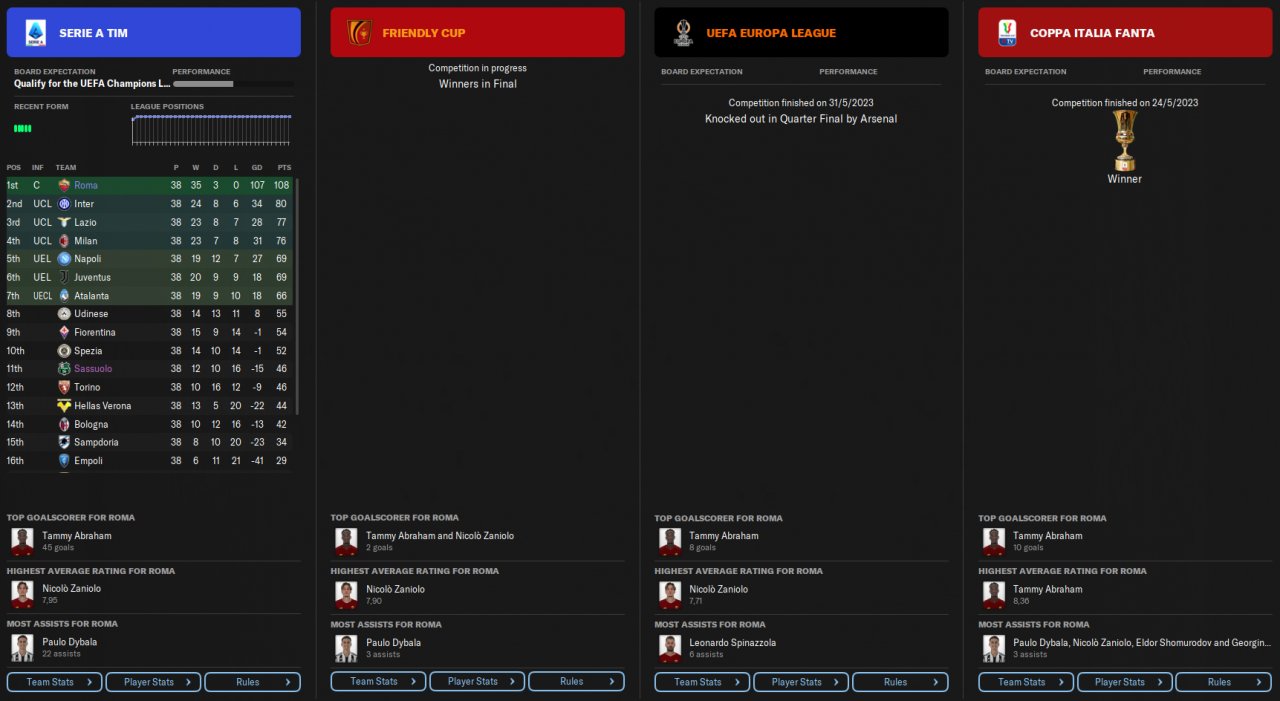Open Player Stats for Coppa Italia Fanta
This screenshot has width=1280, height=701.
[1125, 682]
